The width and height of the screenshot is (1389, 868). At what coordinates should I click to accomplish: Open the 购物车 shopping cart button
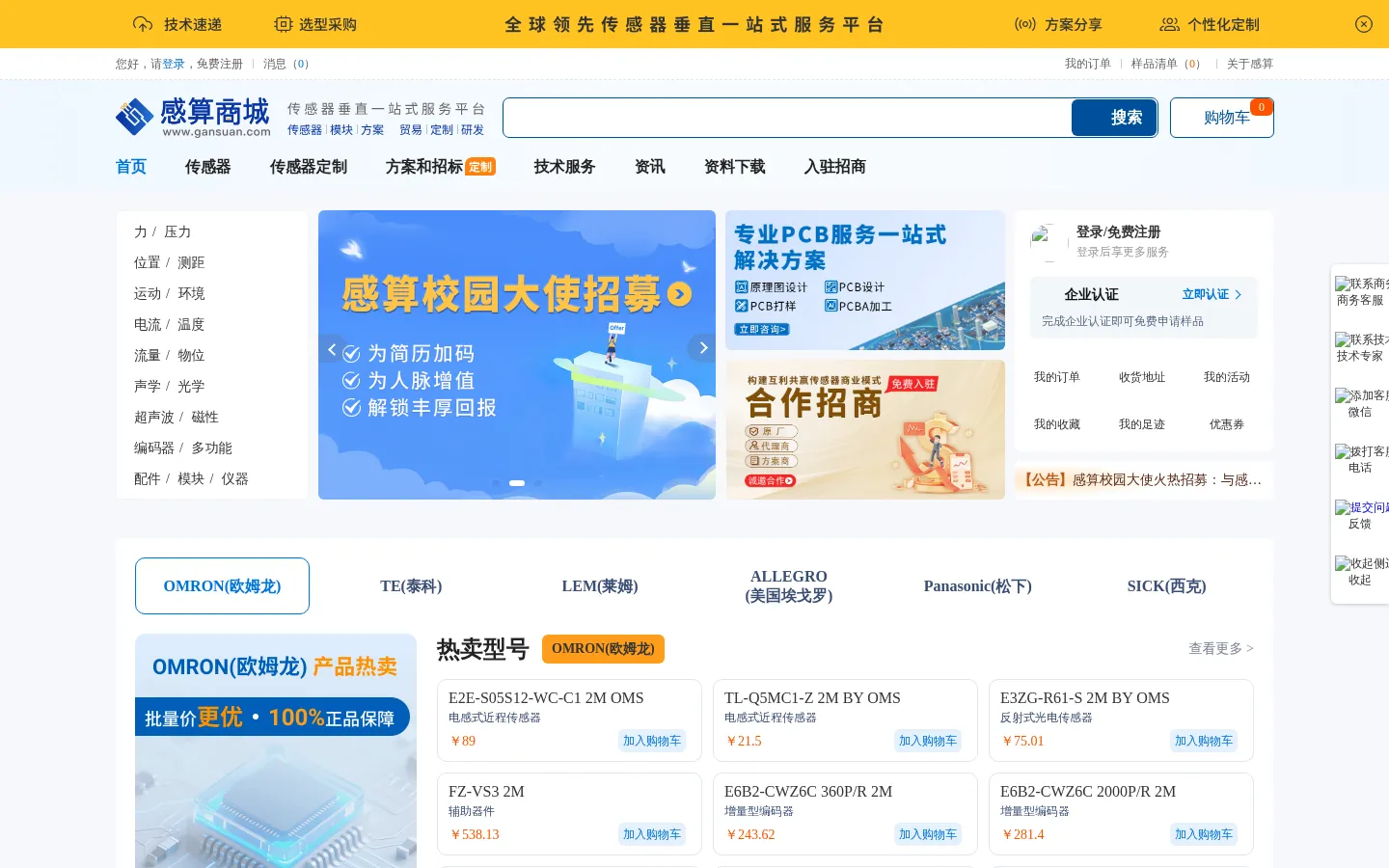(x=1221, y=118)
